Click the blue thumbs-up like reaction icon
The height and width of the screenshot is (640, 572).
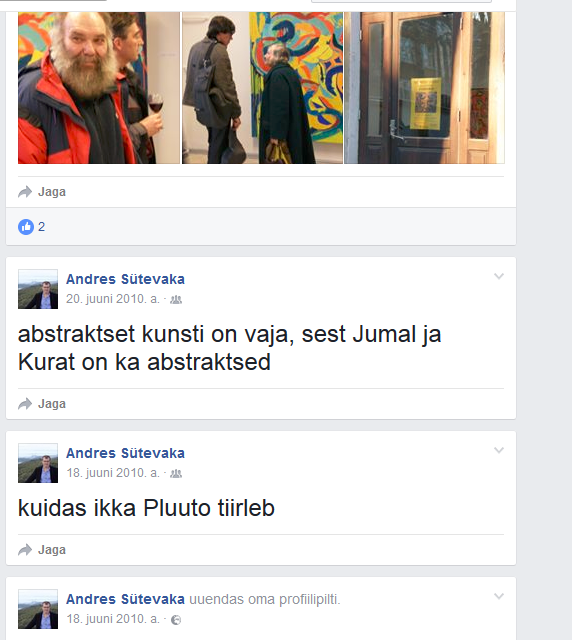tap(26, 227)
